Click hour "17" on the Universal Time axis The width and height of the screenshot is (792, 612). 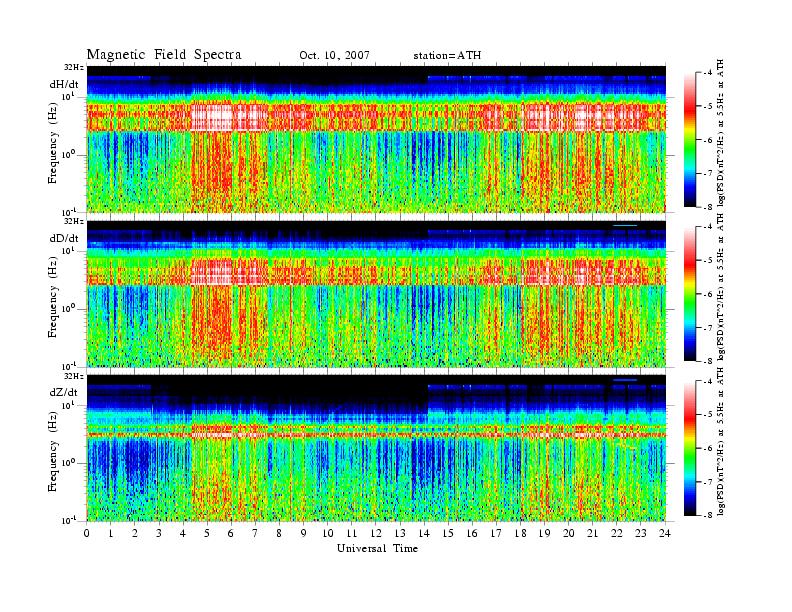[x=497, y=533]
